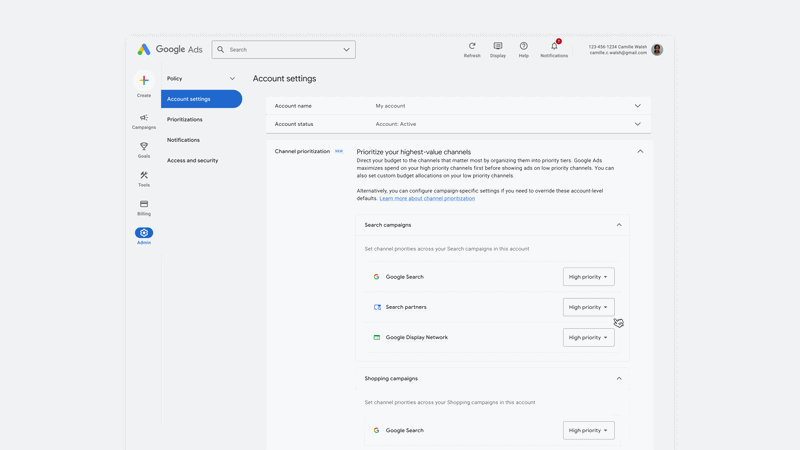Collapse the Channel prioritization section
The height and width of the screenshot is (450, 800).
(x=640, y=152)
